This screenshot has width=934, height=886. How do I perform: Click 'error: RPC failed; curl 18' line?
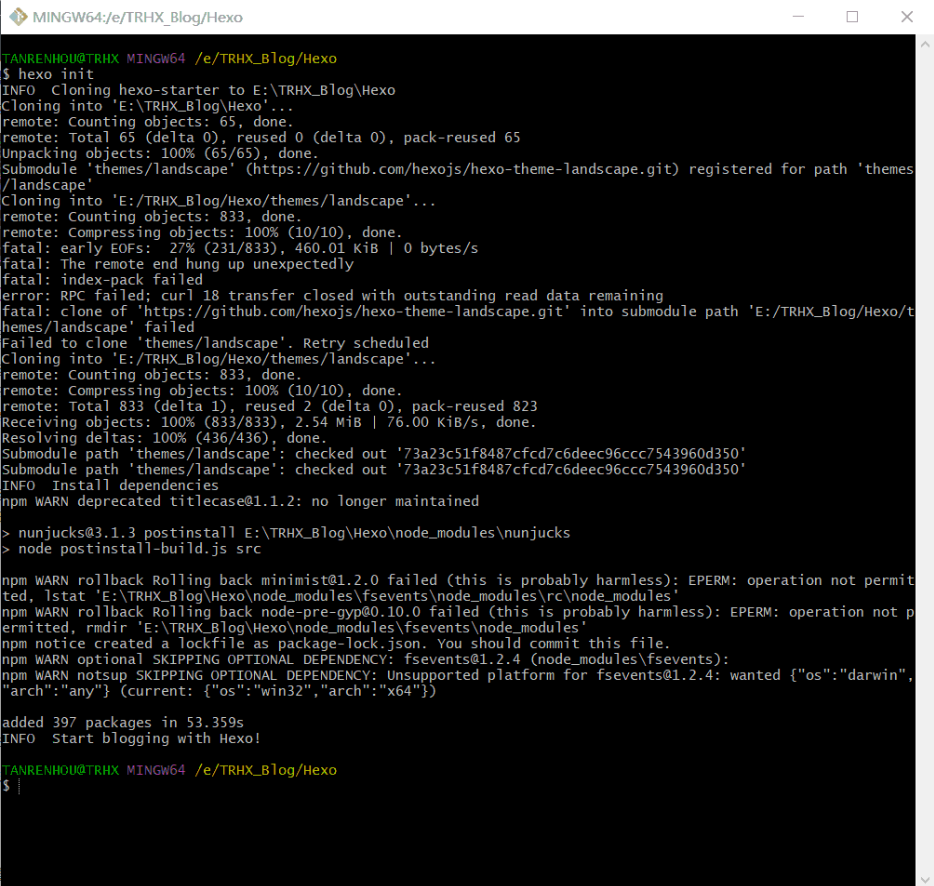pyautogui.click(x=332, y=296)
